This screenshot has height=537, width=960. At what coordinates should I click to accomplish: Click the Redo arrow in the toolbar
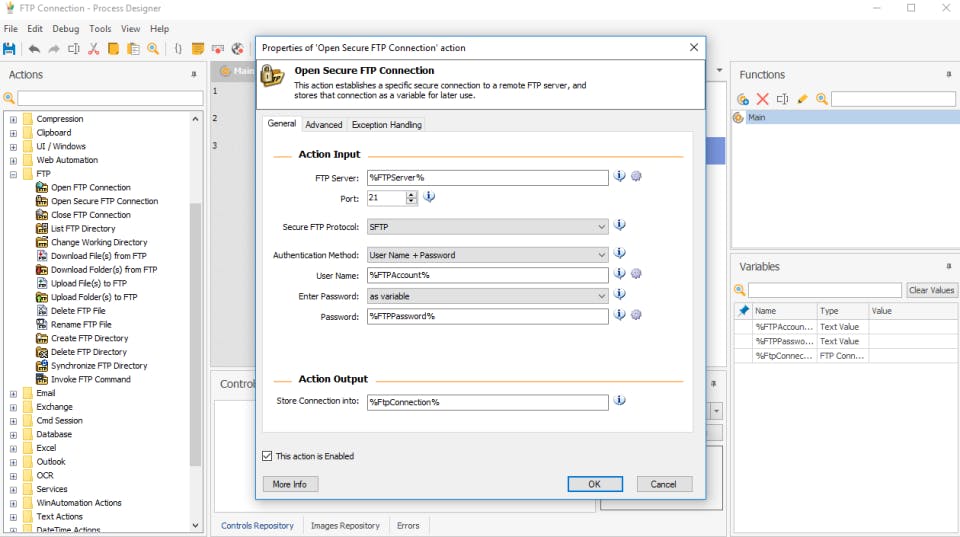54,49
